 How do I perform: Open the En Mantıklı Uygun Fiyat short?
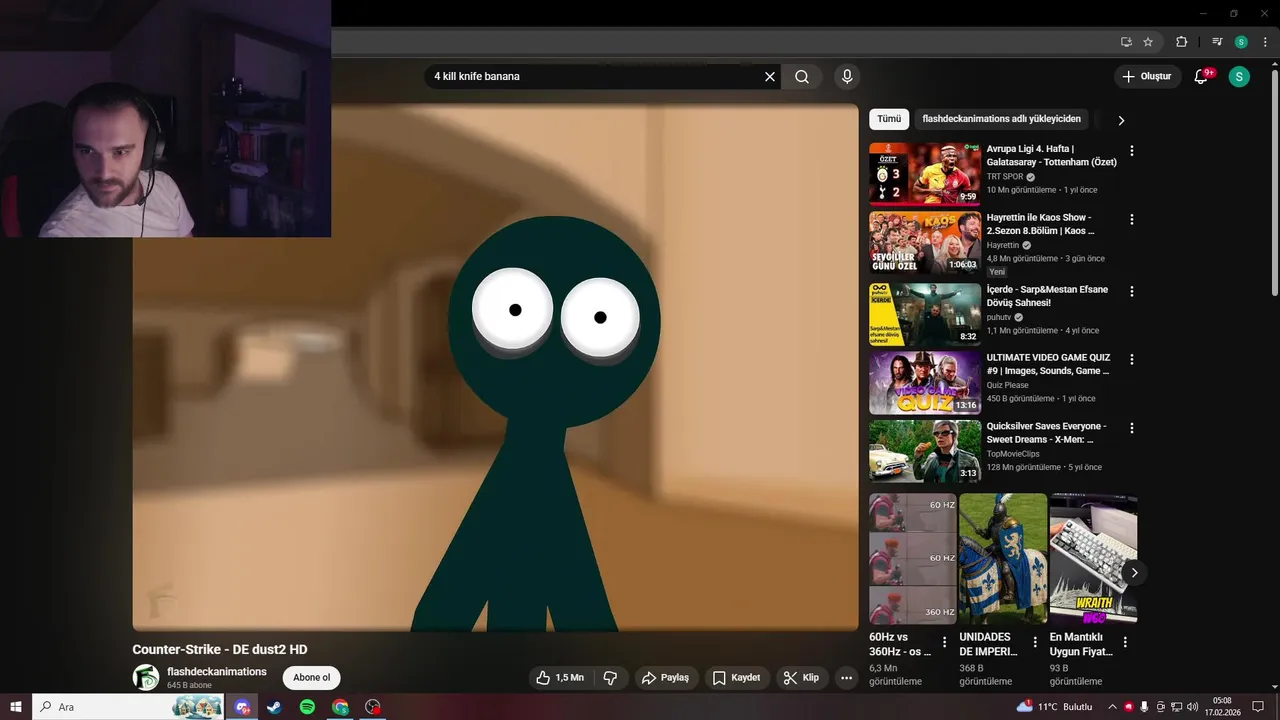click(1093, 558)
